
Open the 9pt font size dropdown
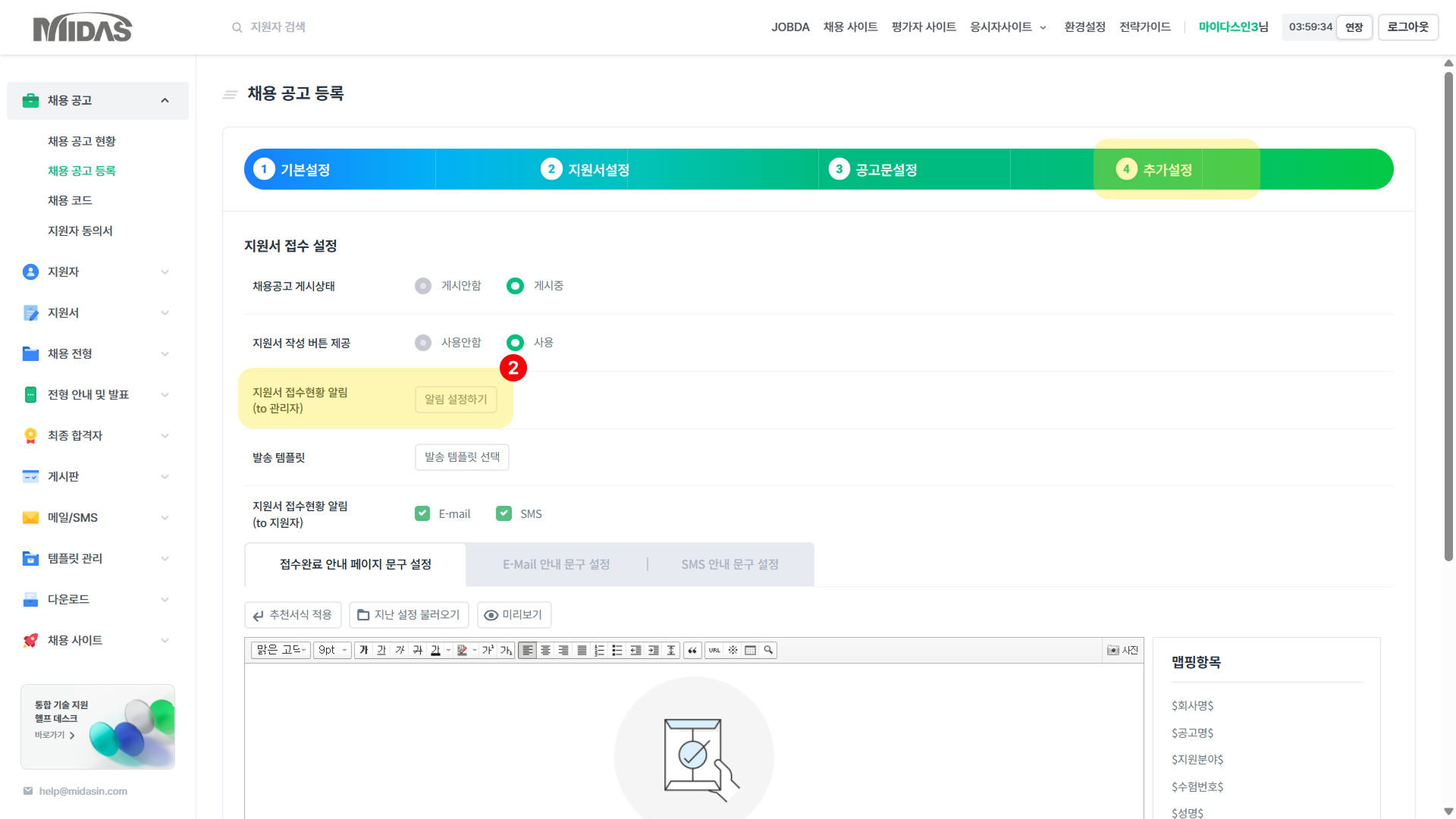[332, 650]
